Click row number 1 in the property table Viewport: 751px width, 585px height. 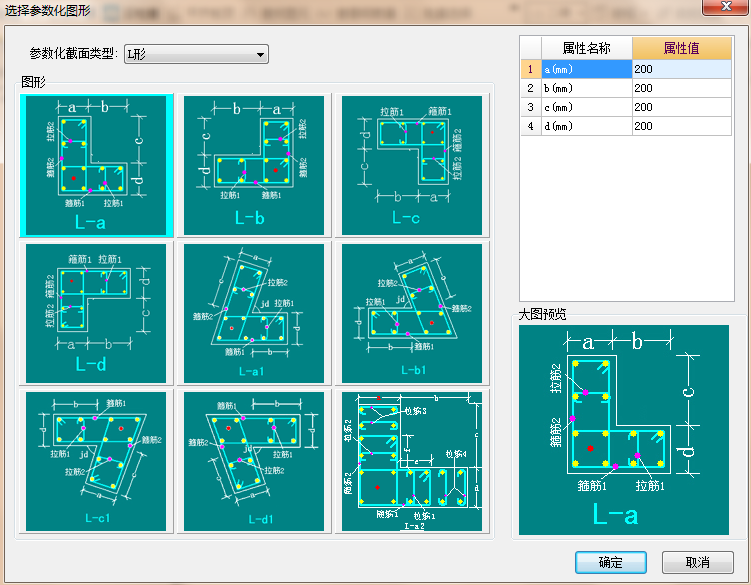point(531,69)
